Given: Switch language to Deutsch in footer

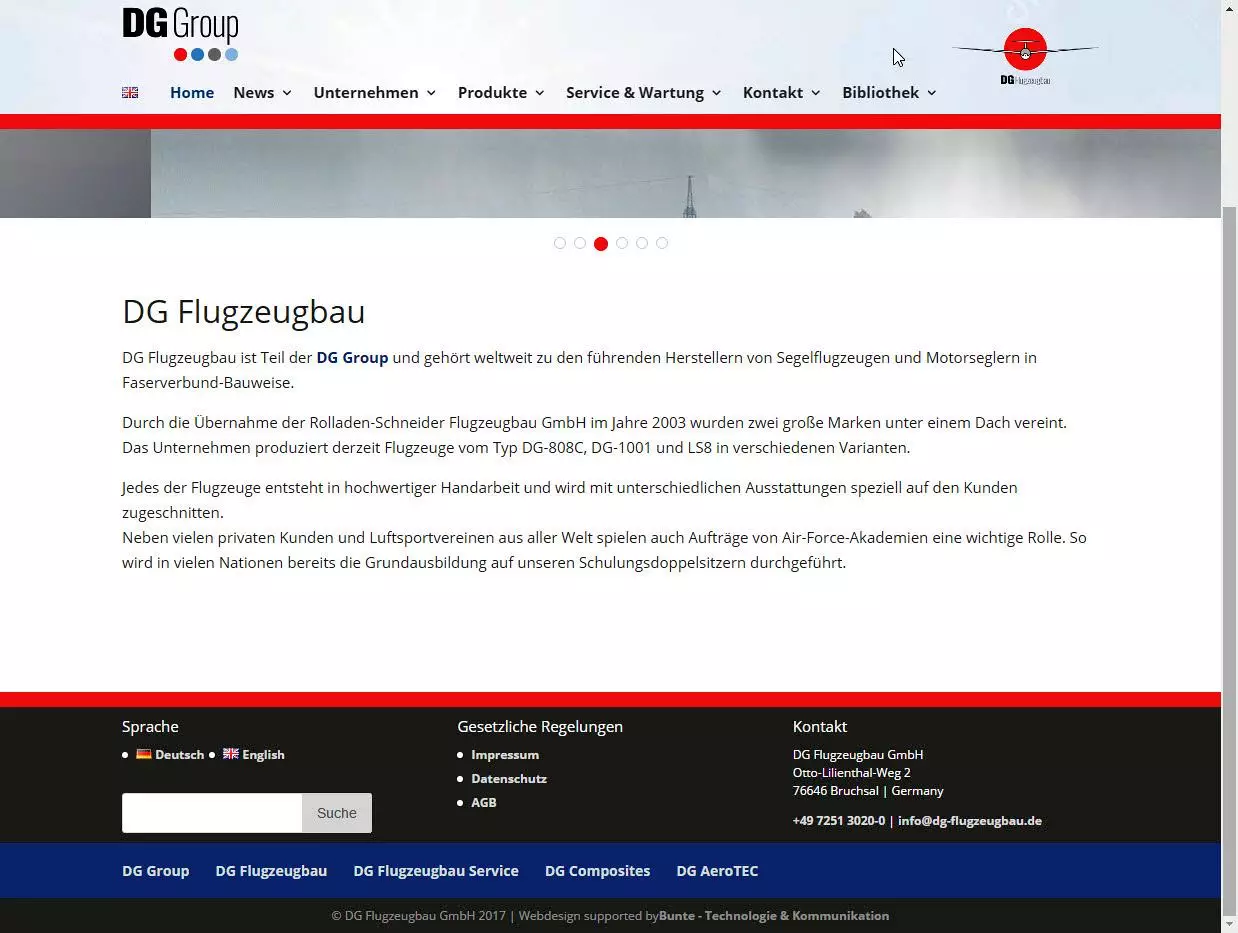Looking at the screenshot, I should (179, 754).
